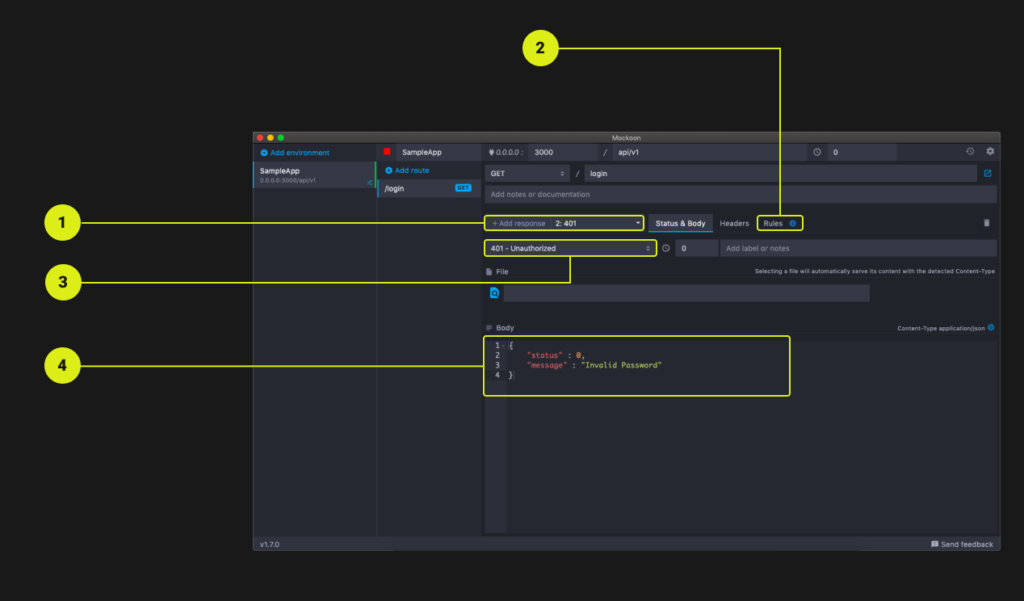
Task: Open request logs history icon
Action: (x=970, y=152)
